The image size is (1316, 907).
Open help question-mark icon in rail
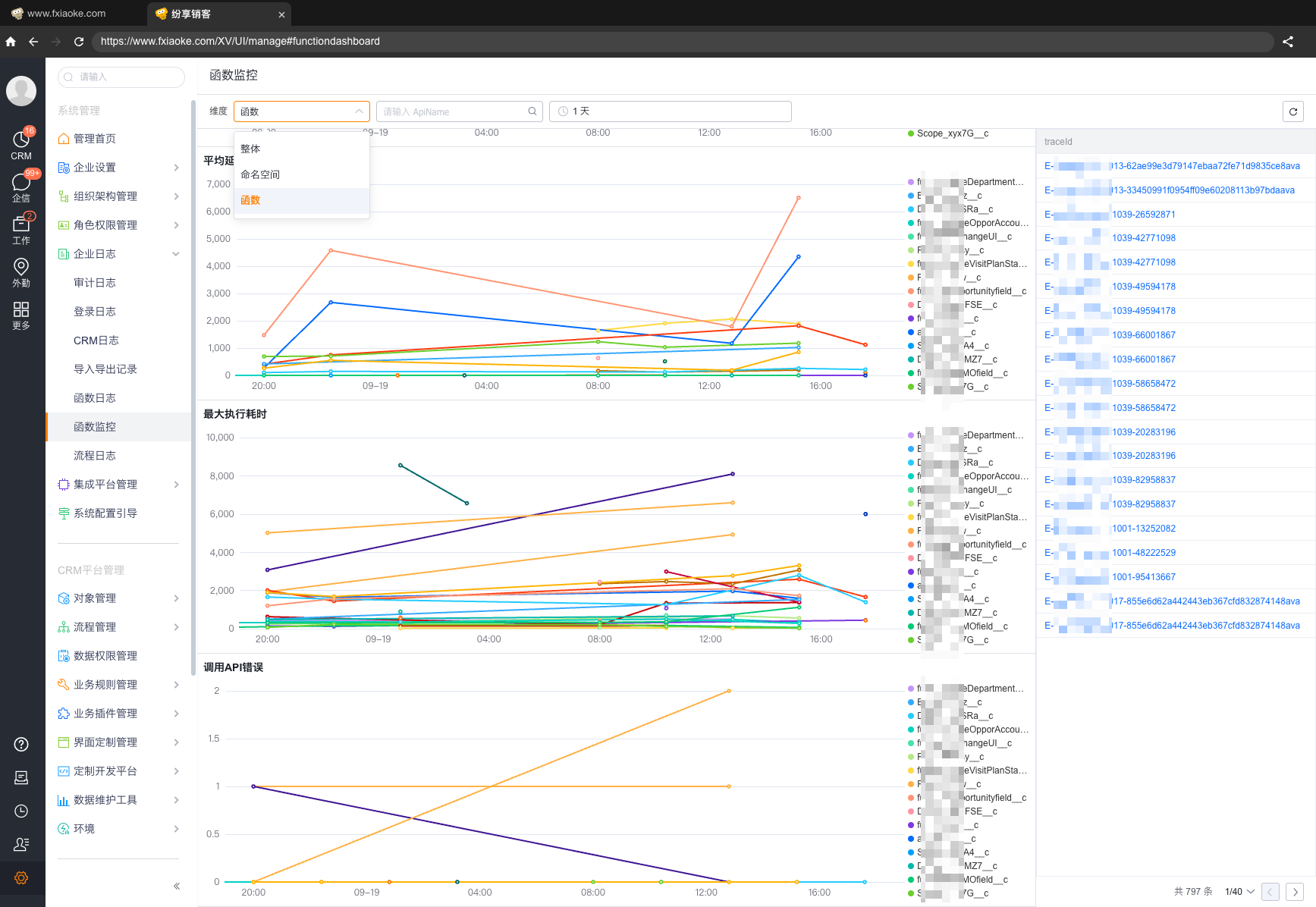pyautogui.click(x=21, y=744)
